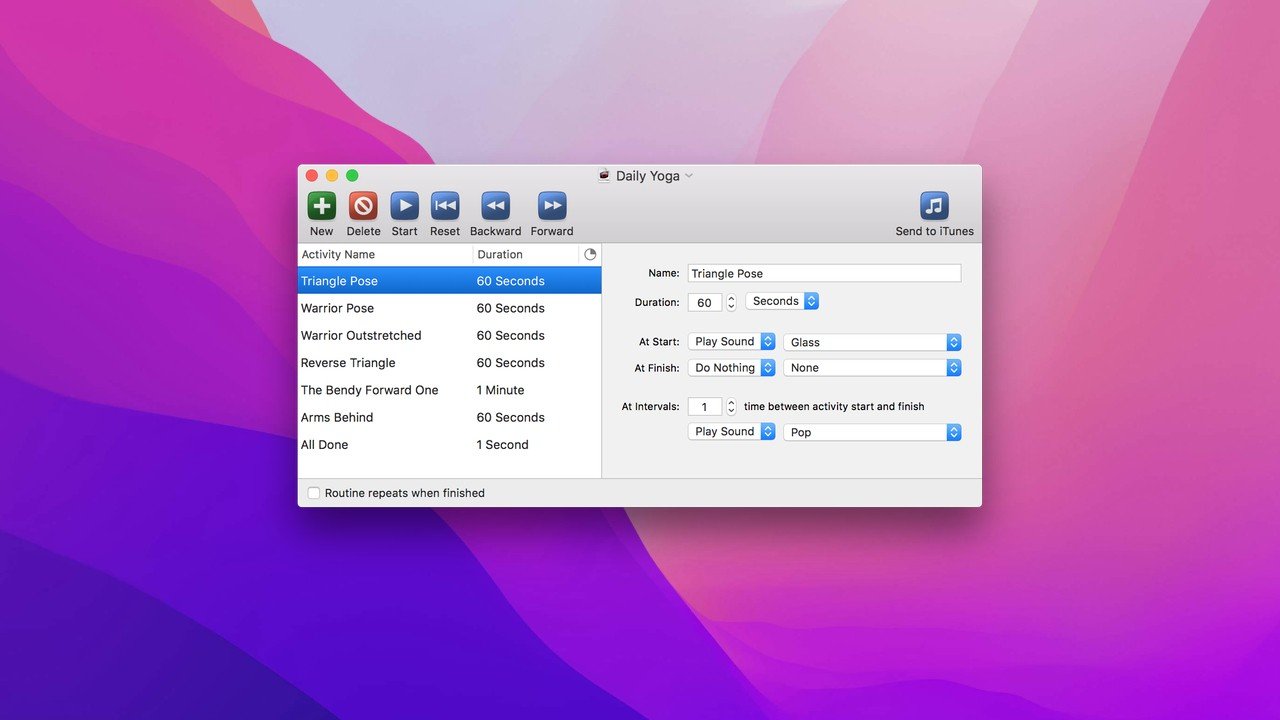Sort by Activity Name column header
Screen dimensions: 1280x720
tap(385, 255)
